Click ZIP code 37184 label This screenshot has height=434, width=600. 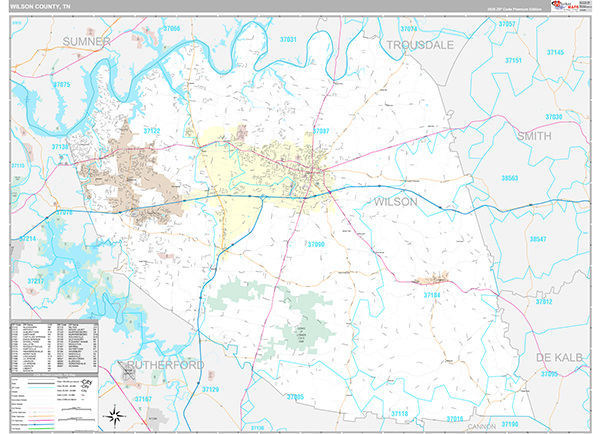[431, 296]
